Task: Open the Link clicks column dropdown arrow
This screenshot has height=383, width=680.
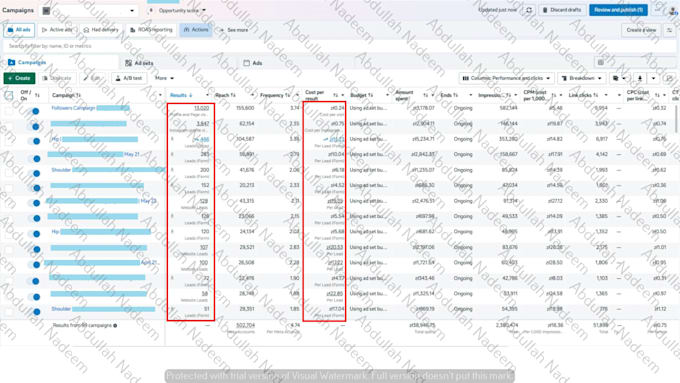Action: [606, 95]
